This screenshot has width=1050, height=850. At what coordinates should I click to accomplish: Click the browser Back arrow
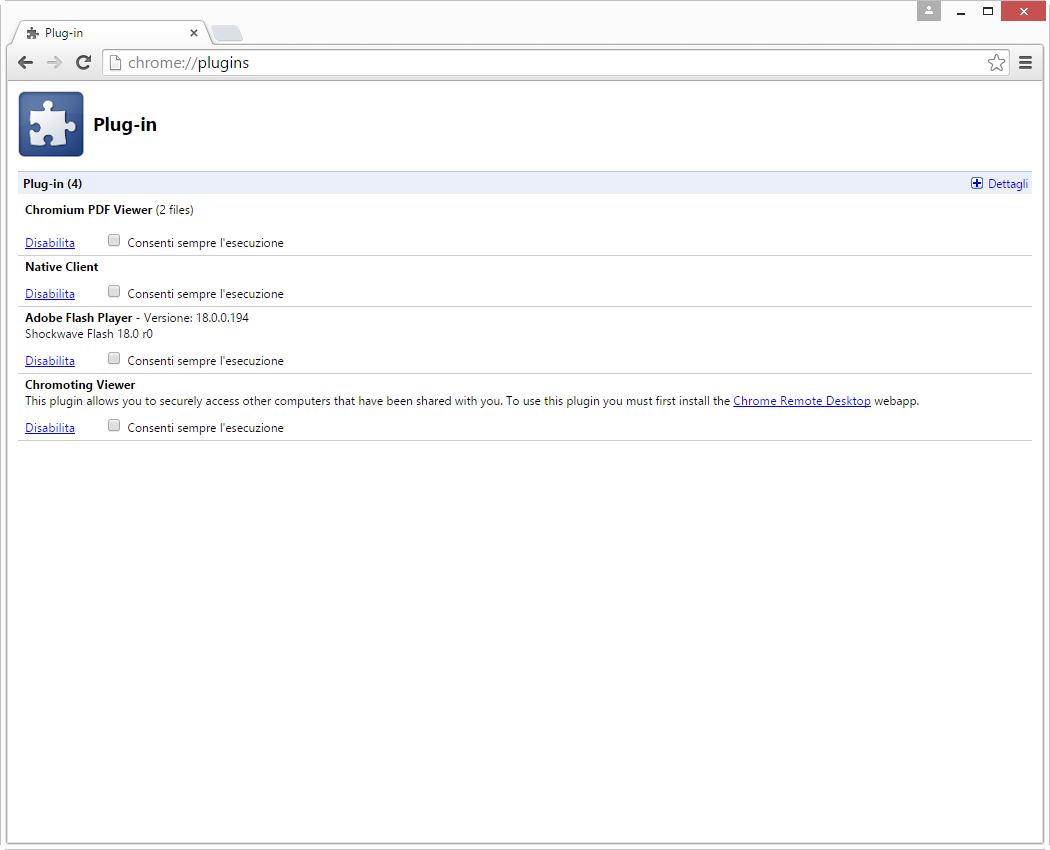[x=25, y=62]
